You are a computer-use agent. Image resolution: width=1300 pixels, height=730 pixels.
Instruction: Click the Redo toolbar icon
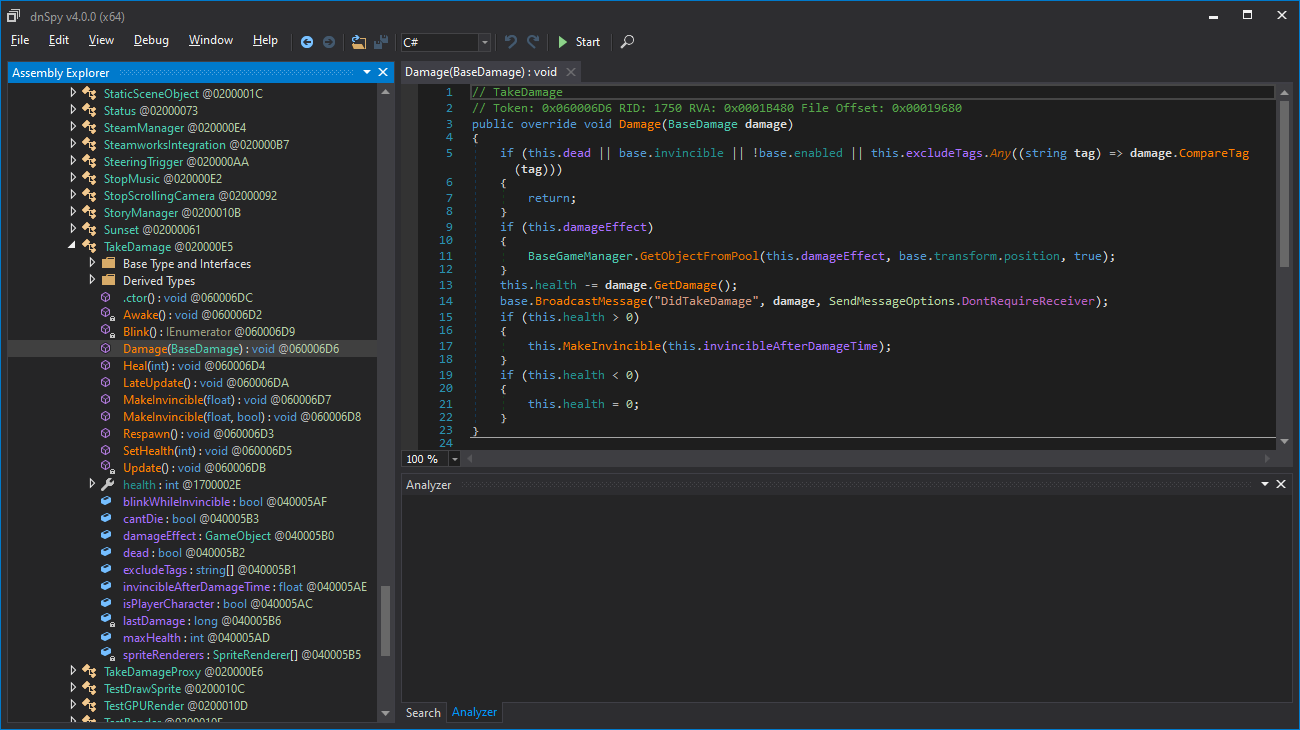[533, 42]
